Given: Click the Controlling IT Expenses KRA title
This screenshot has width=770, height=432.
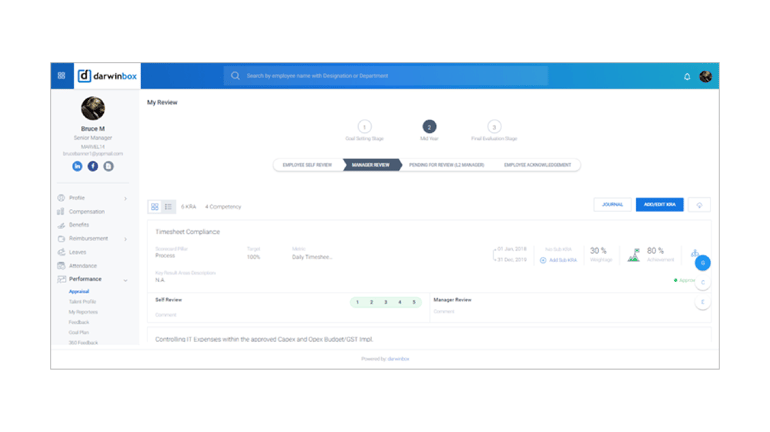Looking at the screenshot, I should coord(264,339).
